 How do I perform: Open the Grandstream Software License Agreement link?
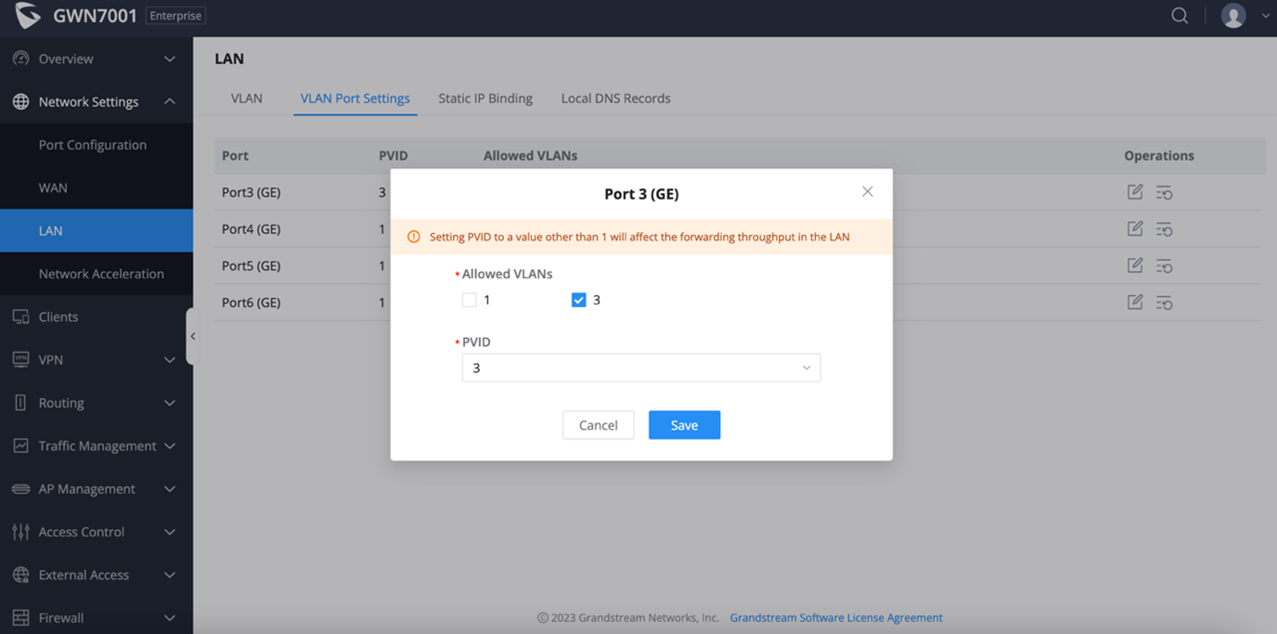836,617
